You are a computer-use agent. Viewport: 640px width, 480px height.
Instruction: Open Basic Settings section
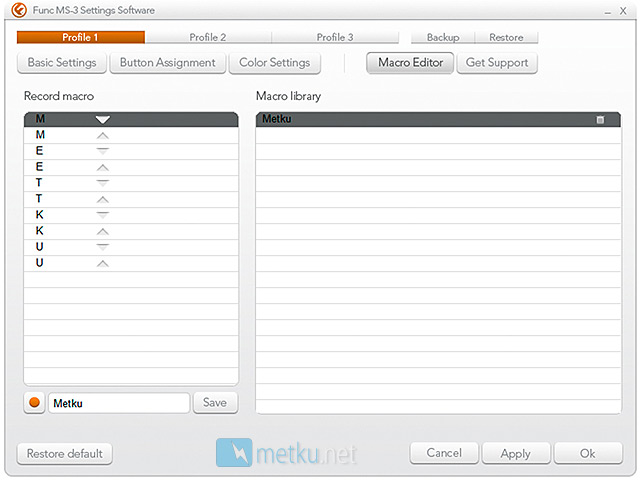pos(62,63)
